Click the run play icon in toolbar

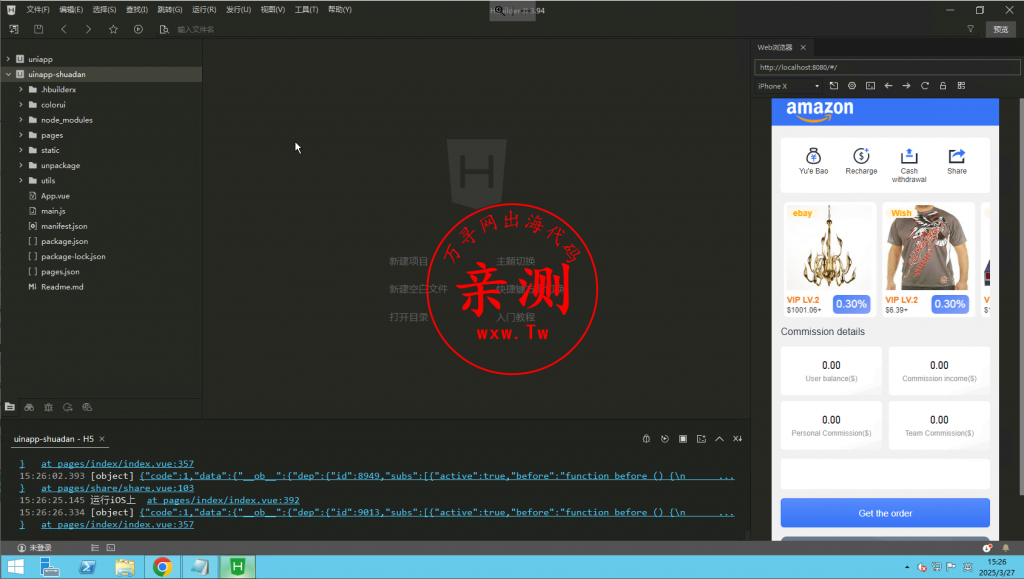click(138, 29)
